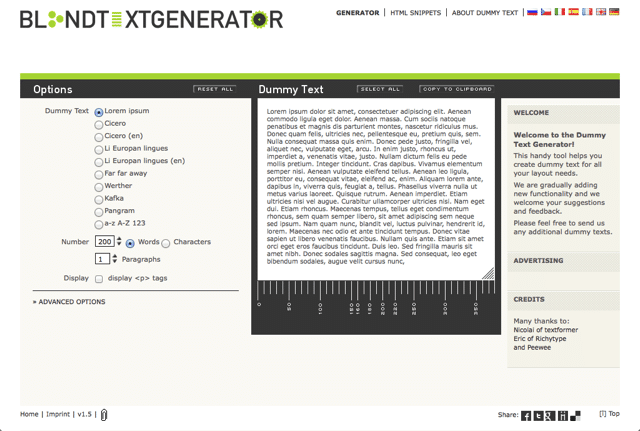Switch language via the Spanish flag
The image size is (640, 431).
573,12
